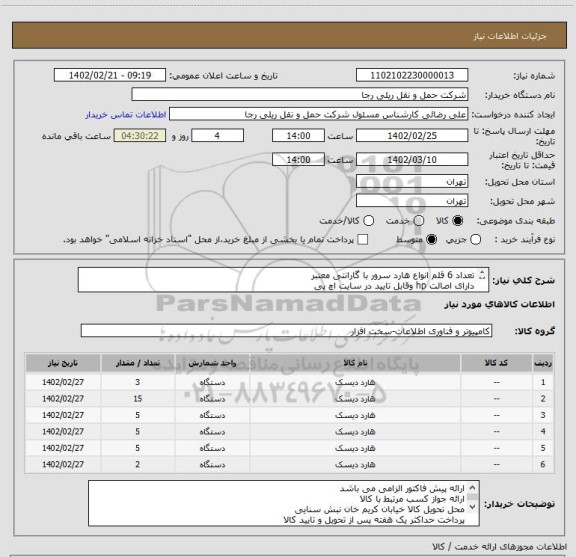Viewport: 576px width, 557px height.
Task: Select the جزیی purchase type radio
Action: [x=475, y=240]
